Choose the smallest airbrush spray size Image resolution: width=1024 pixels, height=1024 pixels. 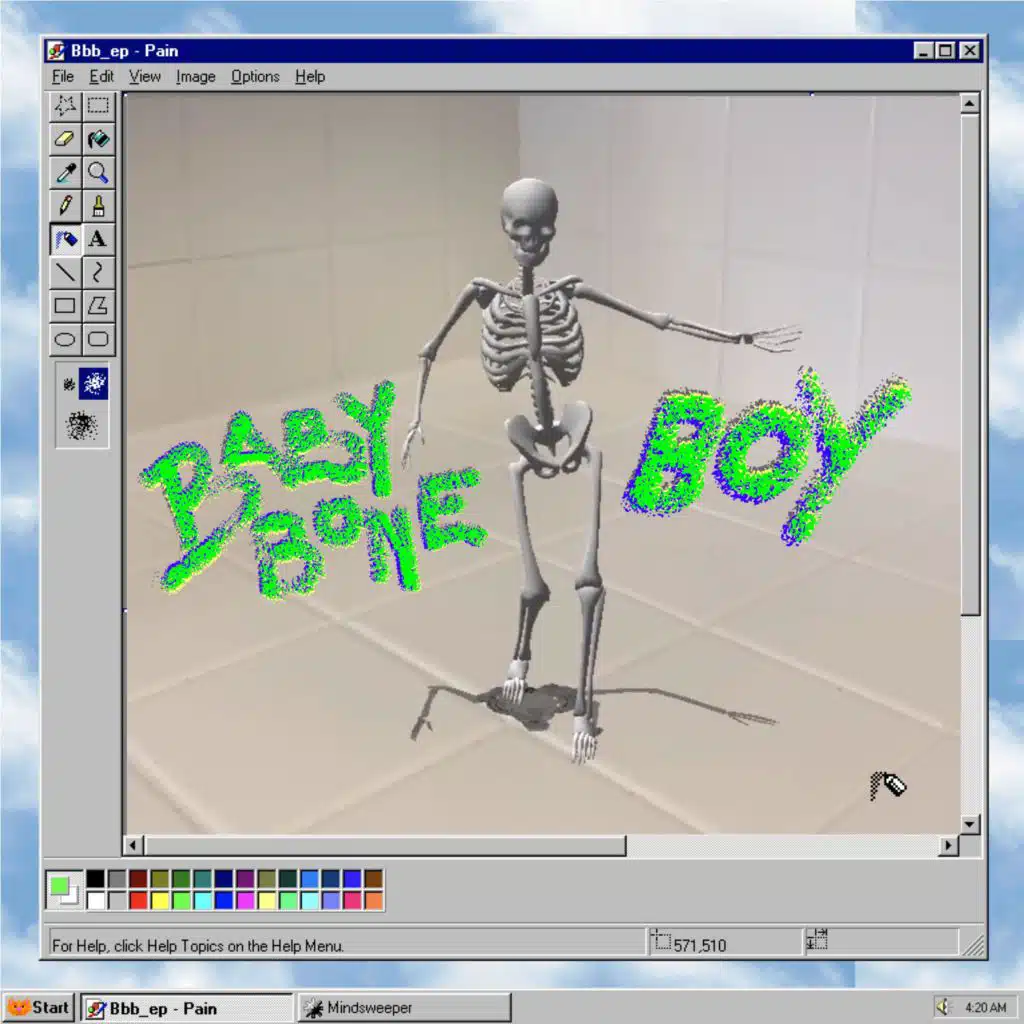[x=69, y=384]
